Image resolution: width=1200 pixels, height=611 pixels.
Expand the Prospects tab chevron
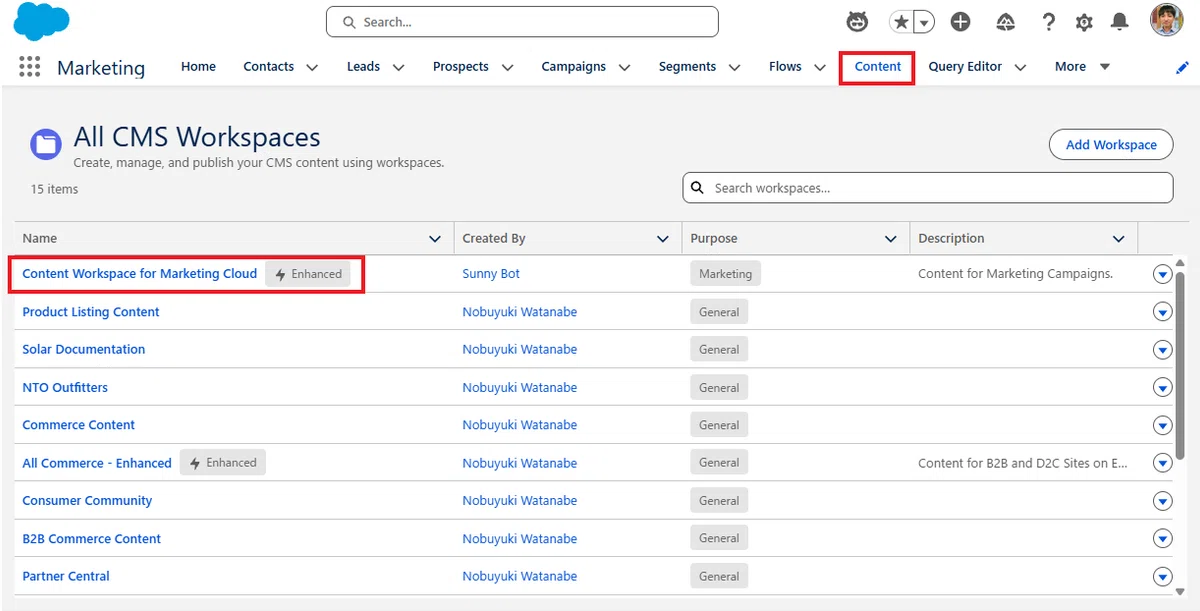[x=507, y=68]
